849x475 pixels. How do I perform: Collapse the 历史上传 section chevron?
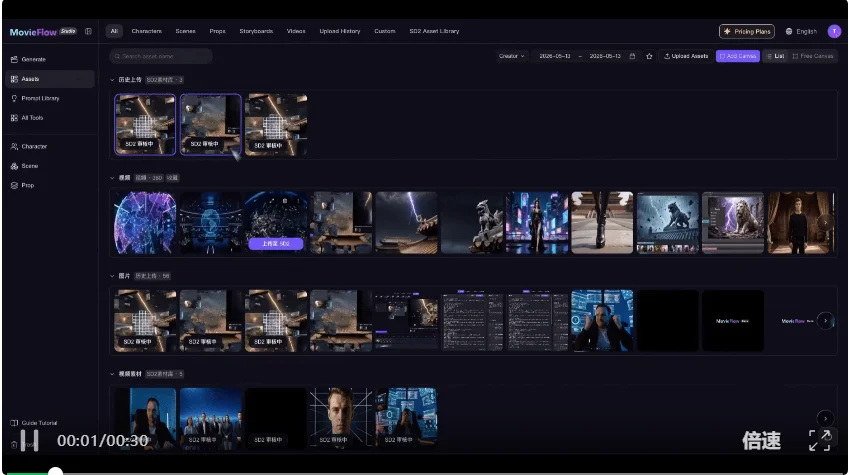point(112,80)
